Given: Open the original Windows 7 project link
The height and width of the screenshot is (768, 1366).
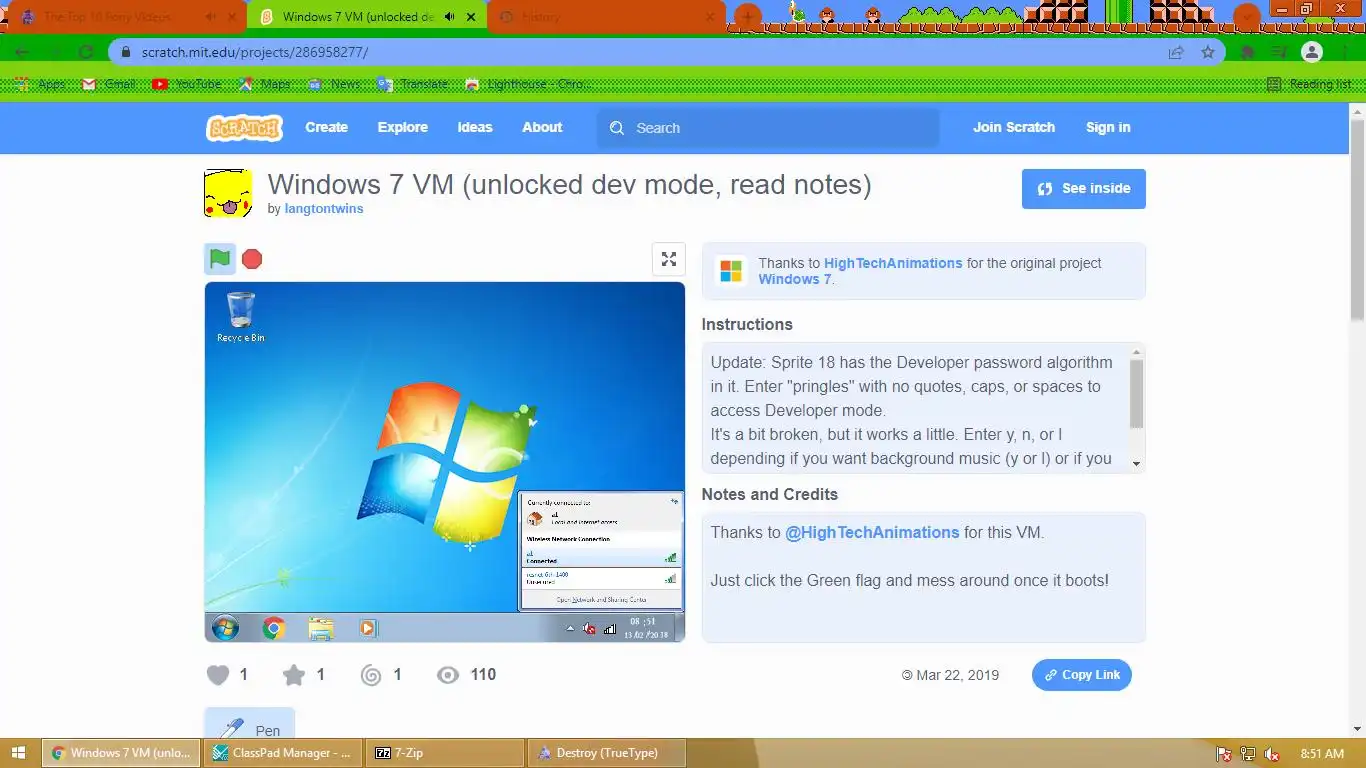Looking at the screenshot, I should [x=795, y=279].
